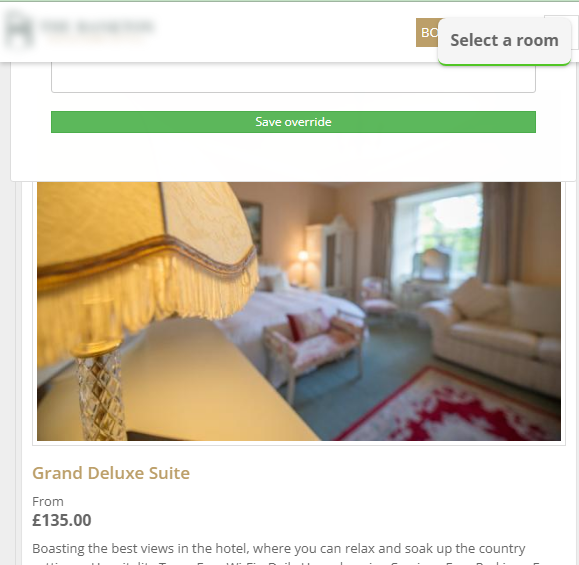Open the Grand Deluxe Suite title link
Image resolution: width=579 pixels, height=565 pixels.
tap(111, 473)
